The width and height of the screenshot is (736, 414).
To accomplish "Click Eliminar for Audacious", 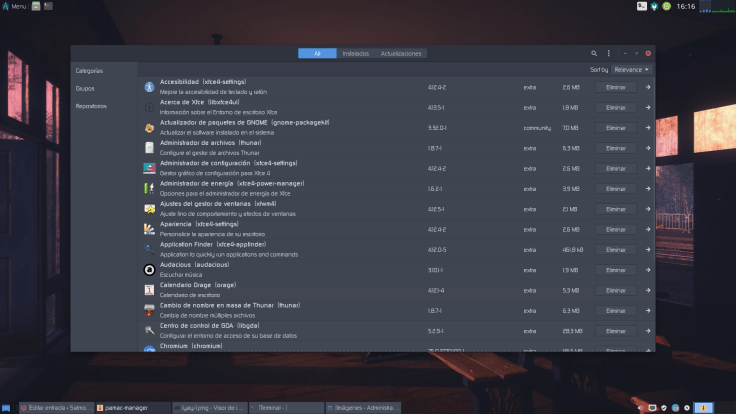I will (x=615, y=270).
